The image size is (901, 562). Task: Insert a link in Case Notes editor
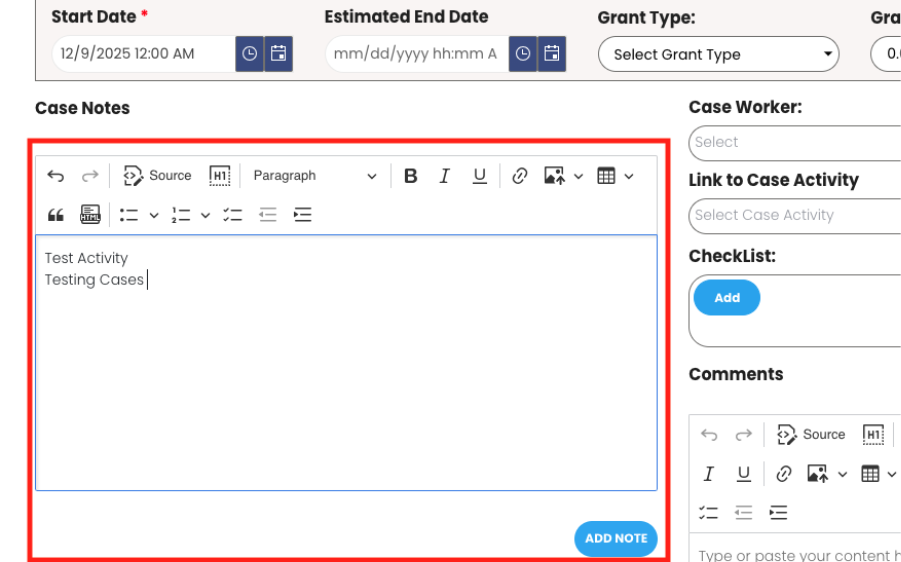point(519,176)
